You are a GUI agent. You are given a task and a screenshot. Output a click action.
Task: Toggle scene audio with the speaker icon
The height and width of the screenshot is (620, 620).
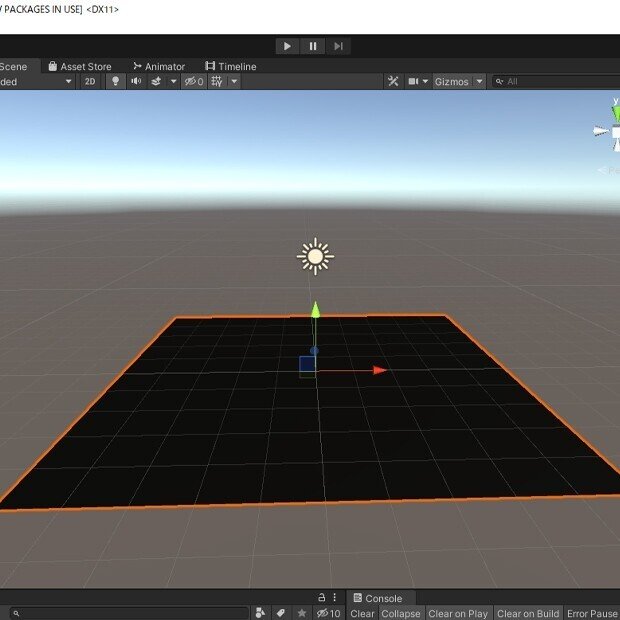(x=136, y=81)
